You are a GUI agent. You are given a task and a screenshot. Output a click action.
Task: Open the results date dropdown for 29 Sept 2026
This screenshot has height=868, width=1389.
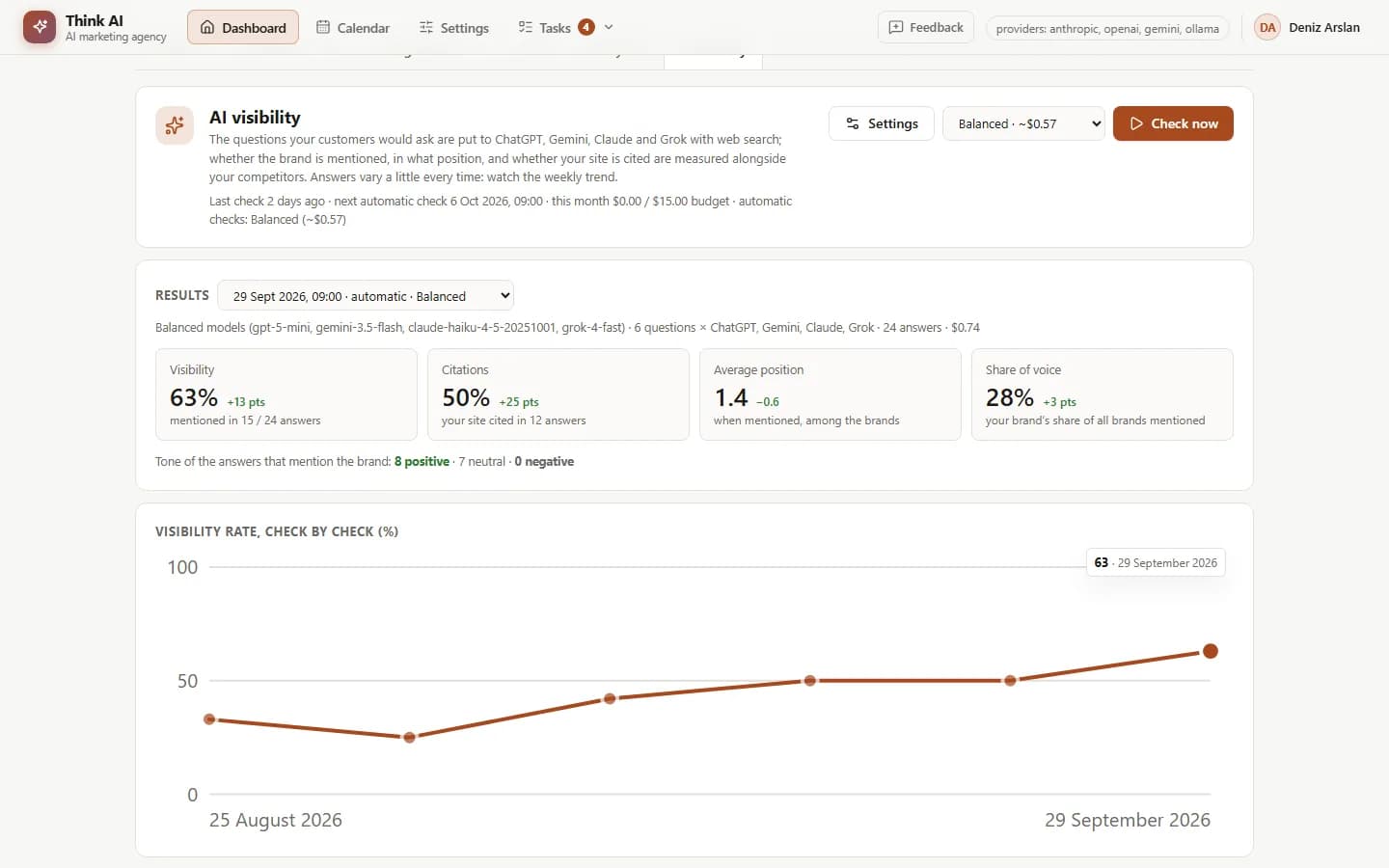click(x=366, y=296)
